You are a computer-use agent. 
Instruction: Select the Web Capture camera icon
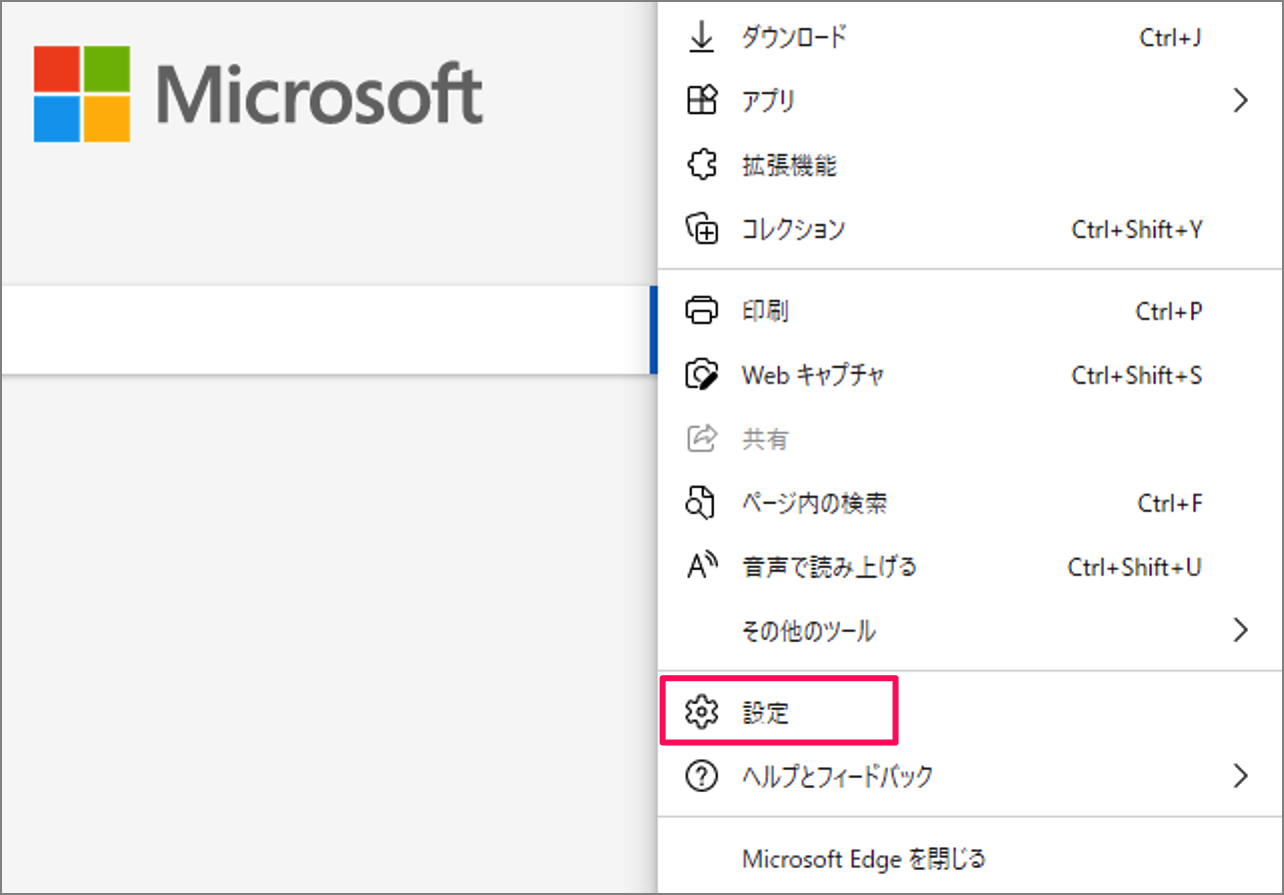[x=703, y=374]
